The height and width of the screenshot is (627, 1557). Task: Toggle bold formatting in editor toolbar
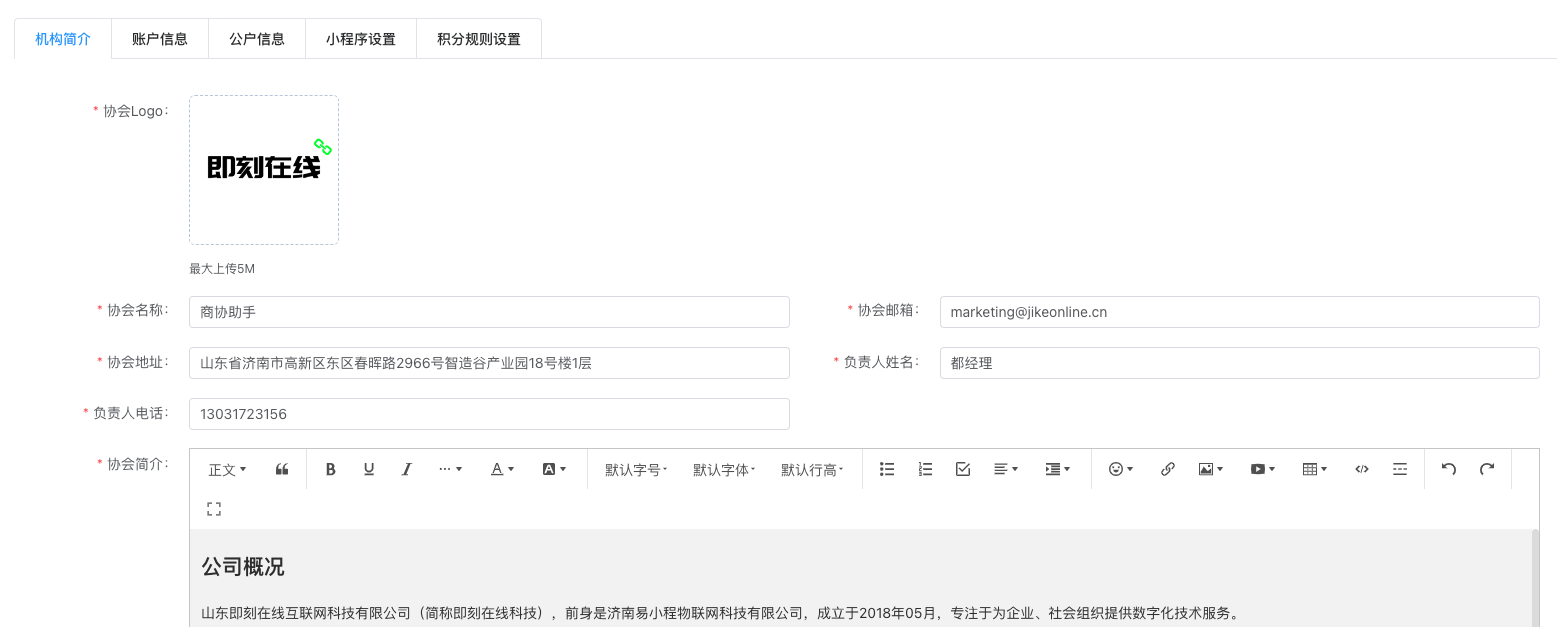point(331,469)
